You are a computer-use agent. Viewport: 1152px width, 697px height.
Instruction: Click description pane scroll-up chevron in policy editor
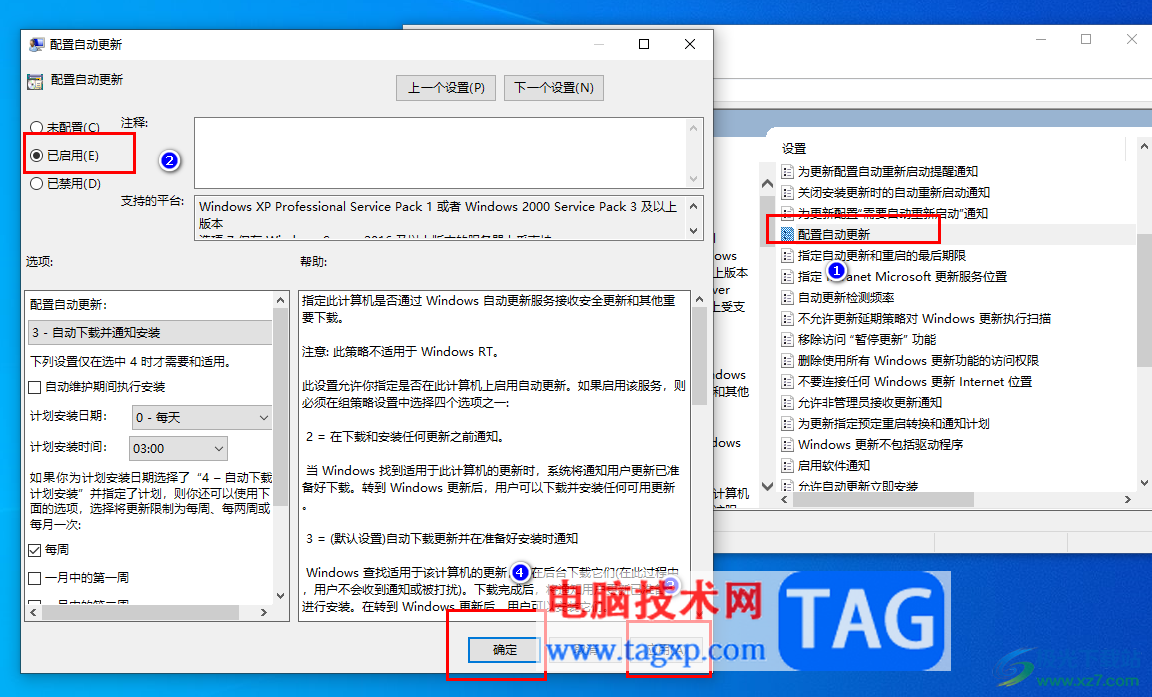tap(767, 184)
